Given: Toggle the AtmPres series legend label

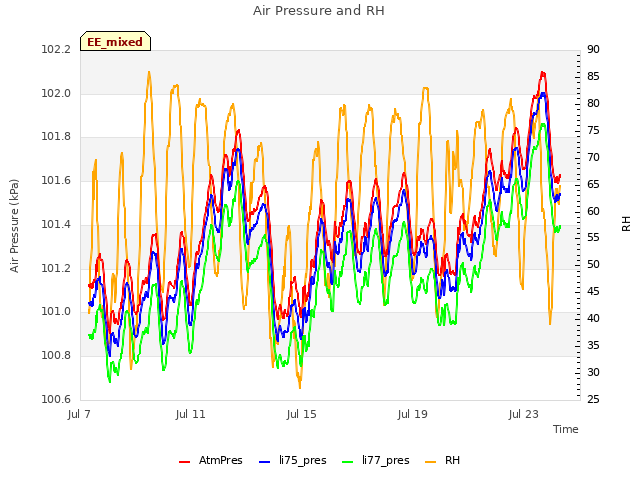Looking at the screenshot, I should 220,460.
